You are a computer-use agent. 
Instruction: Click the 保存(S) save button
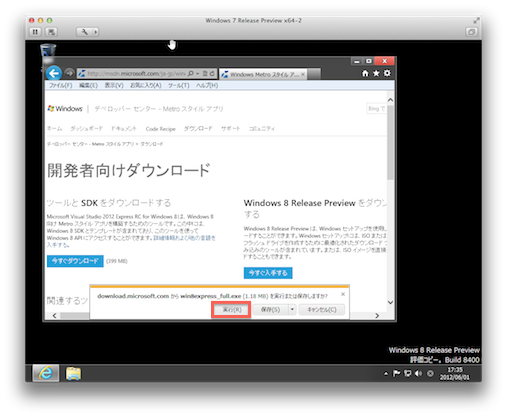[270, 310]
